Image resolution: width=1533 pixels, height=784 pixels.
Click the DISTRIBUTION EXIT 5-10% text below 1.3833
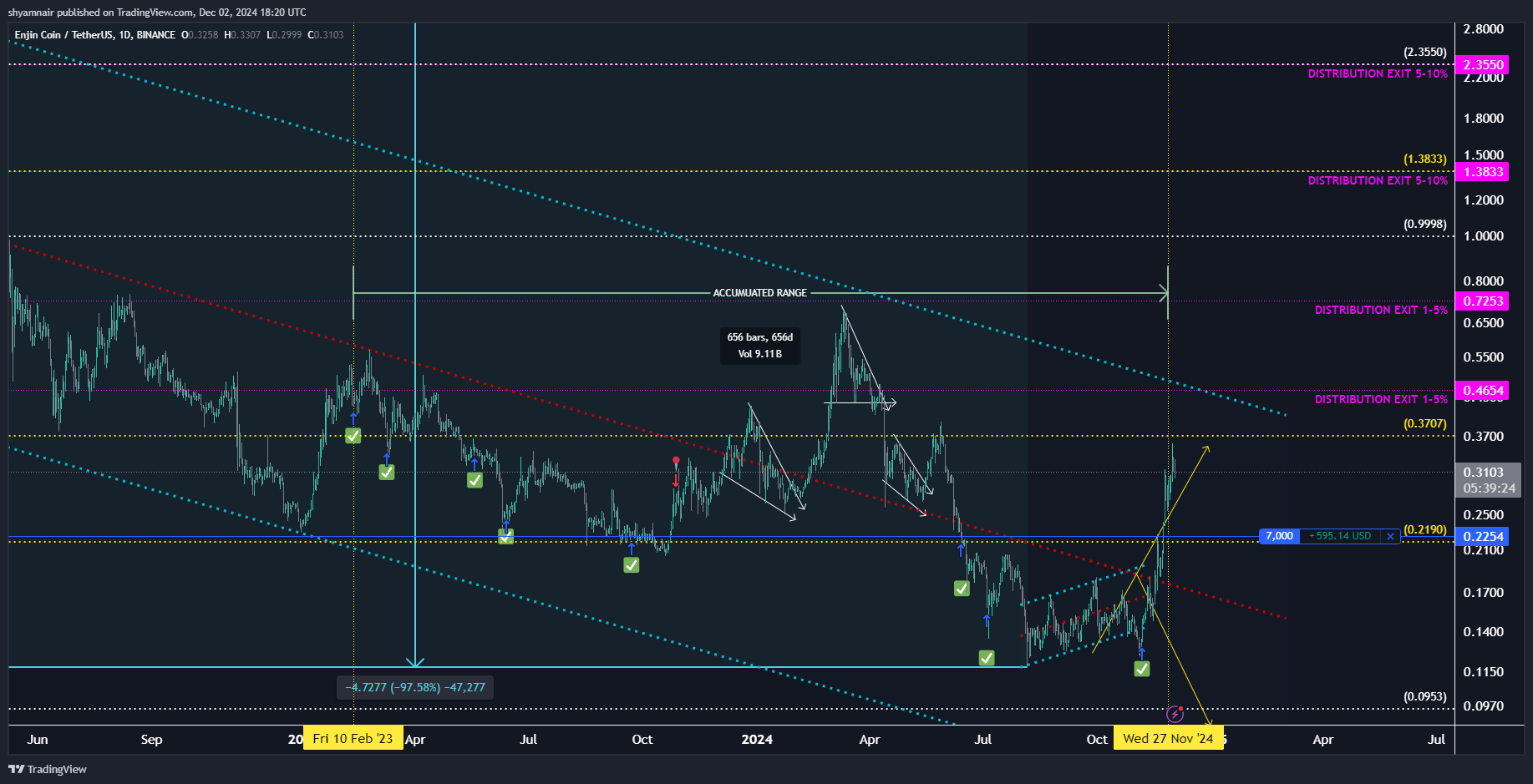tap(1378, 181)
